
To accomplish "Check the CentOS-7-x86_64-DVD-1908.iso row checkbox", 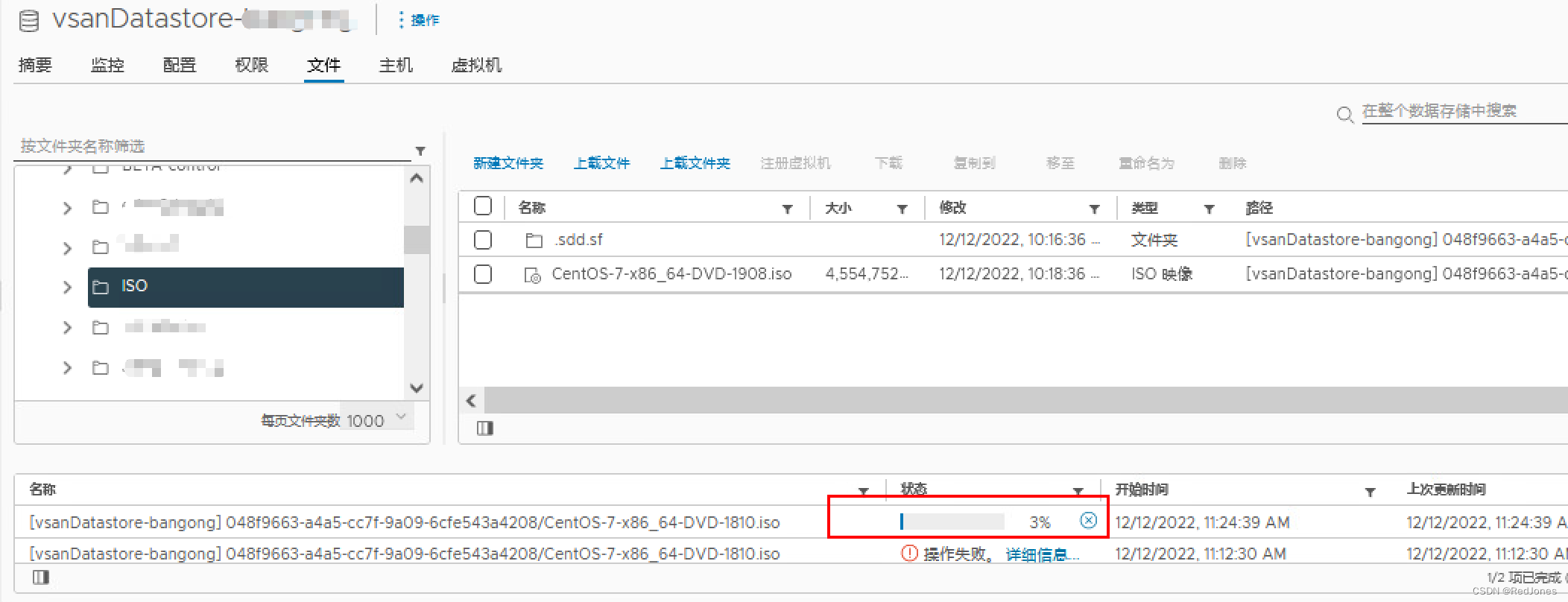I will pos(483,274).
